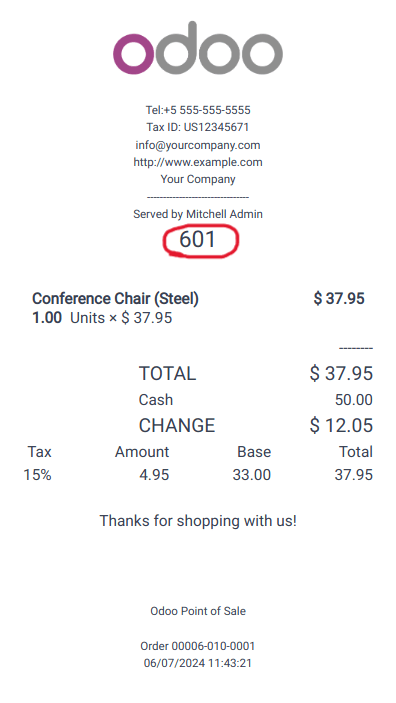The image size is (396, 703).
Task: Open the http://www.example.com link
Action: [198, 162]
